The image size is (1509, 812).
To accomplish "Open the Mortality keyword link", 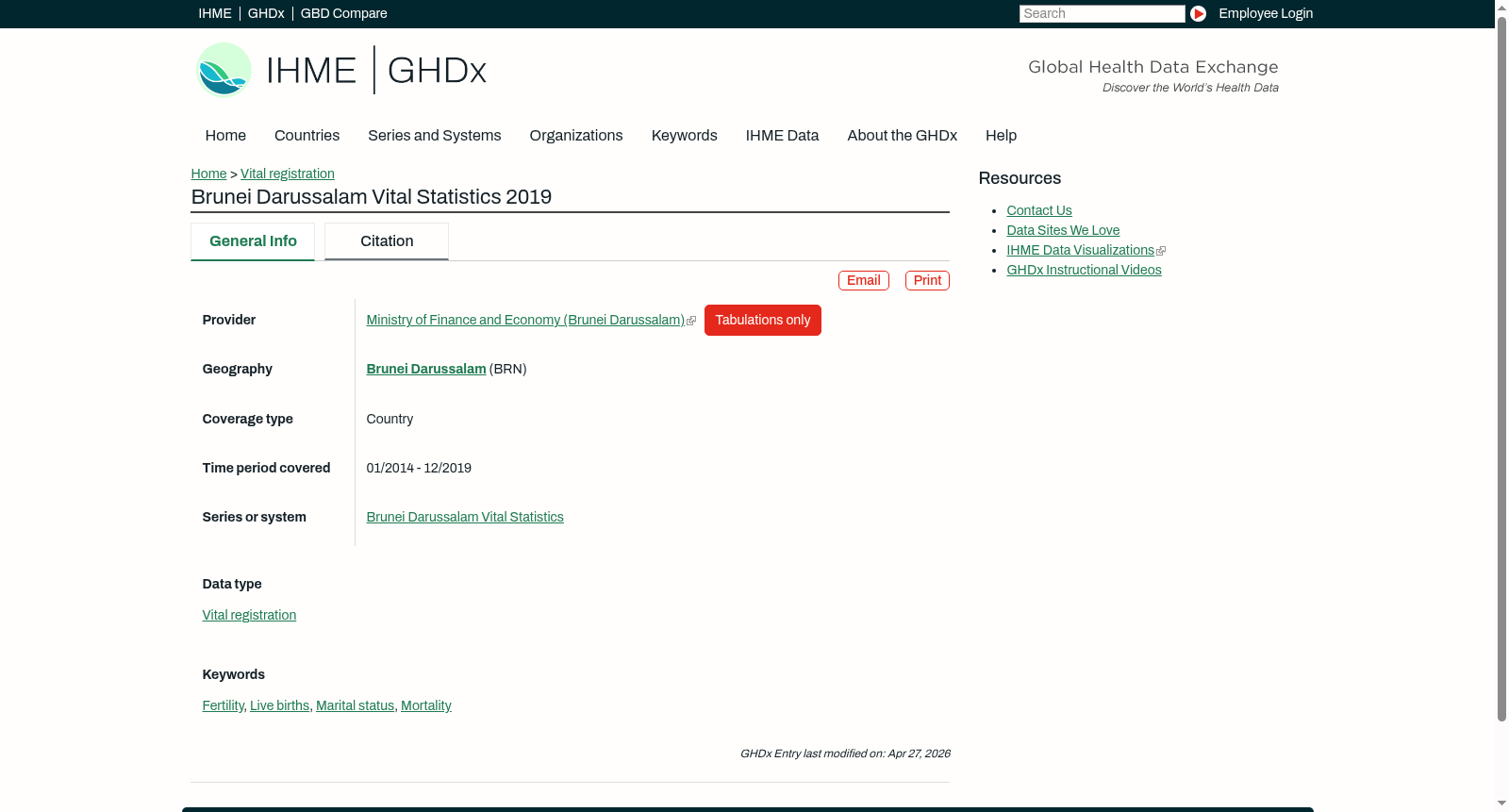I will click(x=426, y=706).
